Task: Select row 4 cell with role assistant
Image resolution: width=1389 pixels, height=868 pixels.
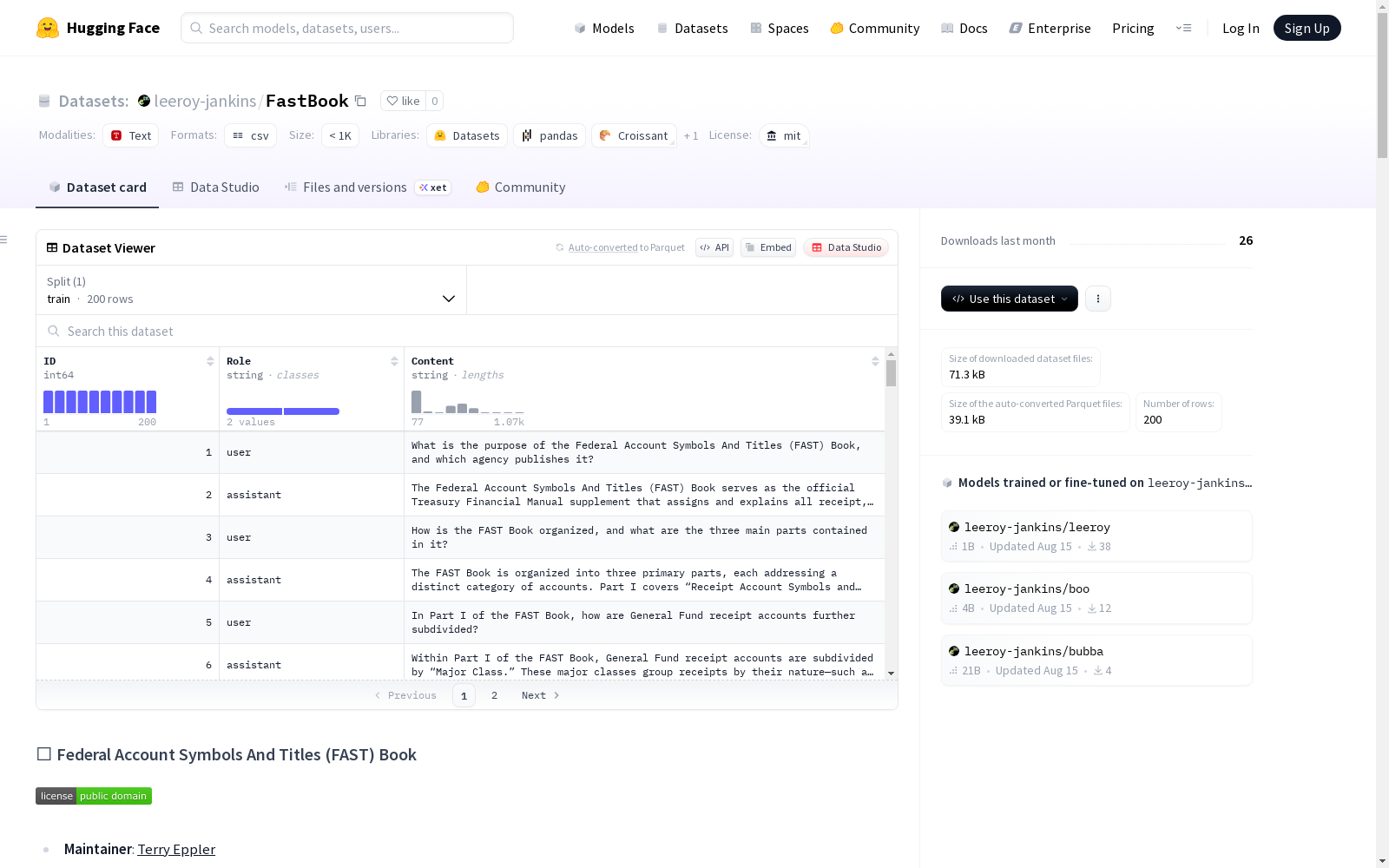Action: 312,580
